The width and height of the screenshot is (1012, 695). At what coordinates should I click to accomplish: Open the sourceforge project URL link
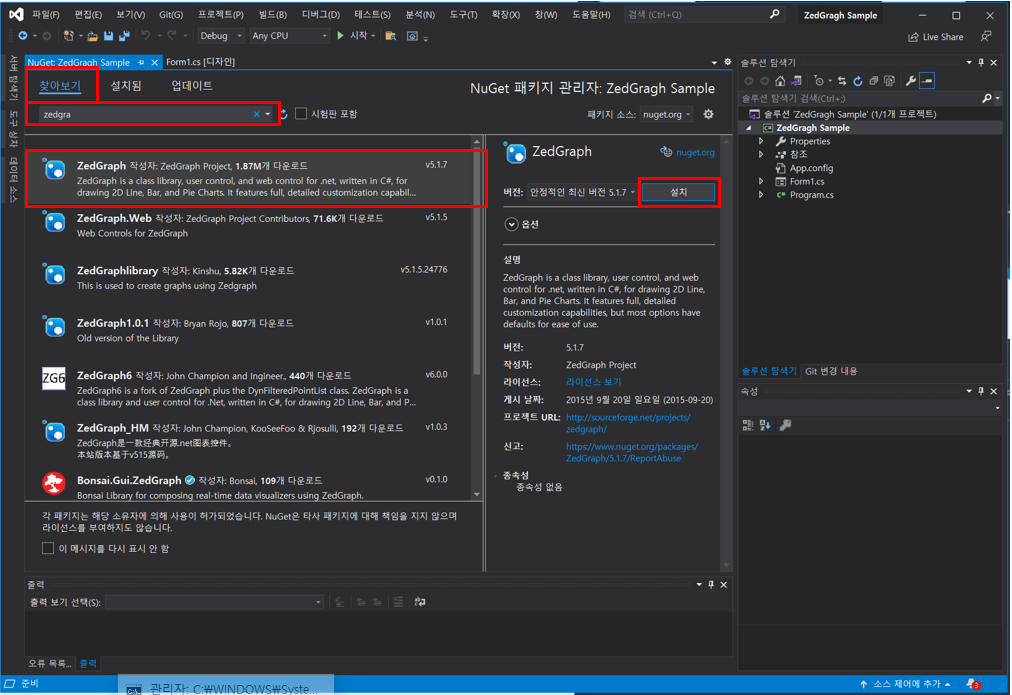[x=628, y=423]
